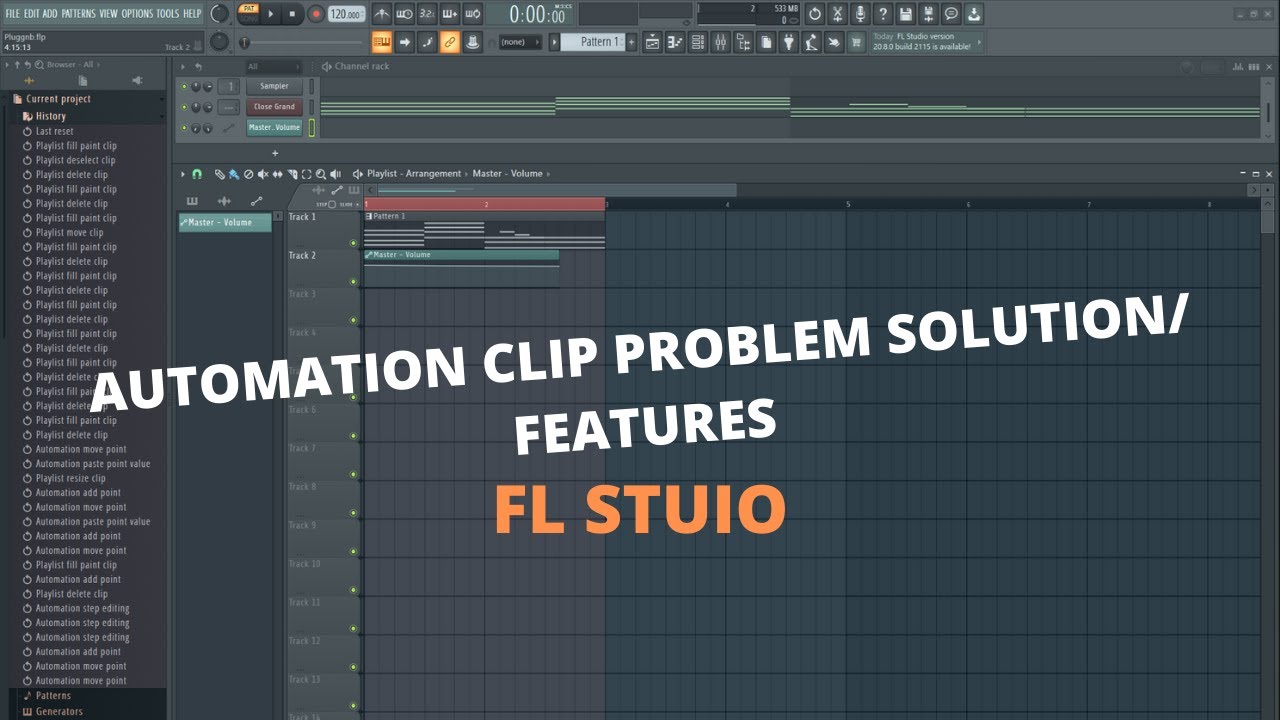Screen dimensions: 1280x720
Task: Select the Mute tool in Playlist
Action: coord(263,174)
